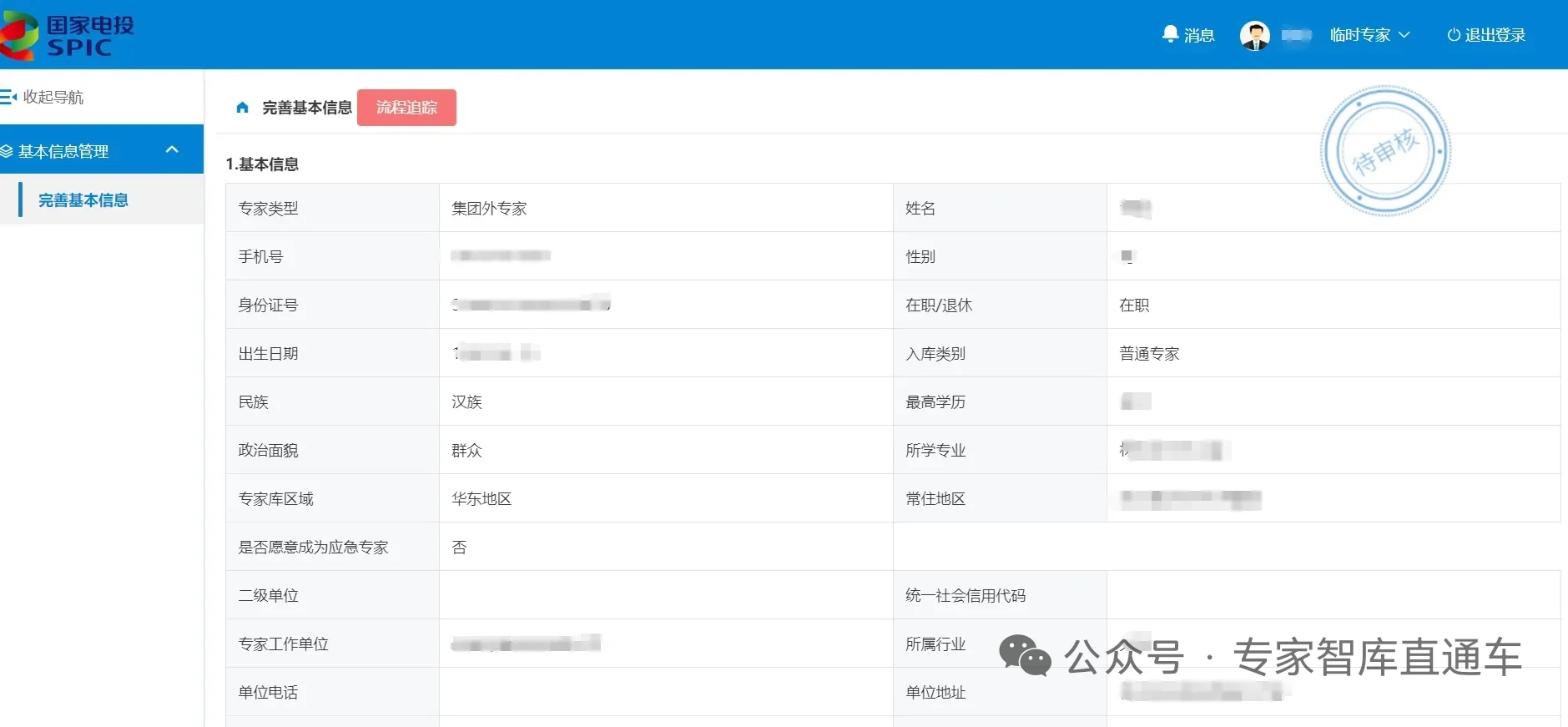Click the 1.基本信息 section heading
Viewport: 1568px width, 727px height.
(x=262, y=164)
